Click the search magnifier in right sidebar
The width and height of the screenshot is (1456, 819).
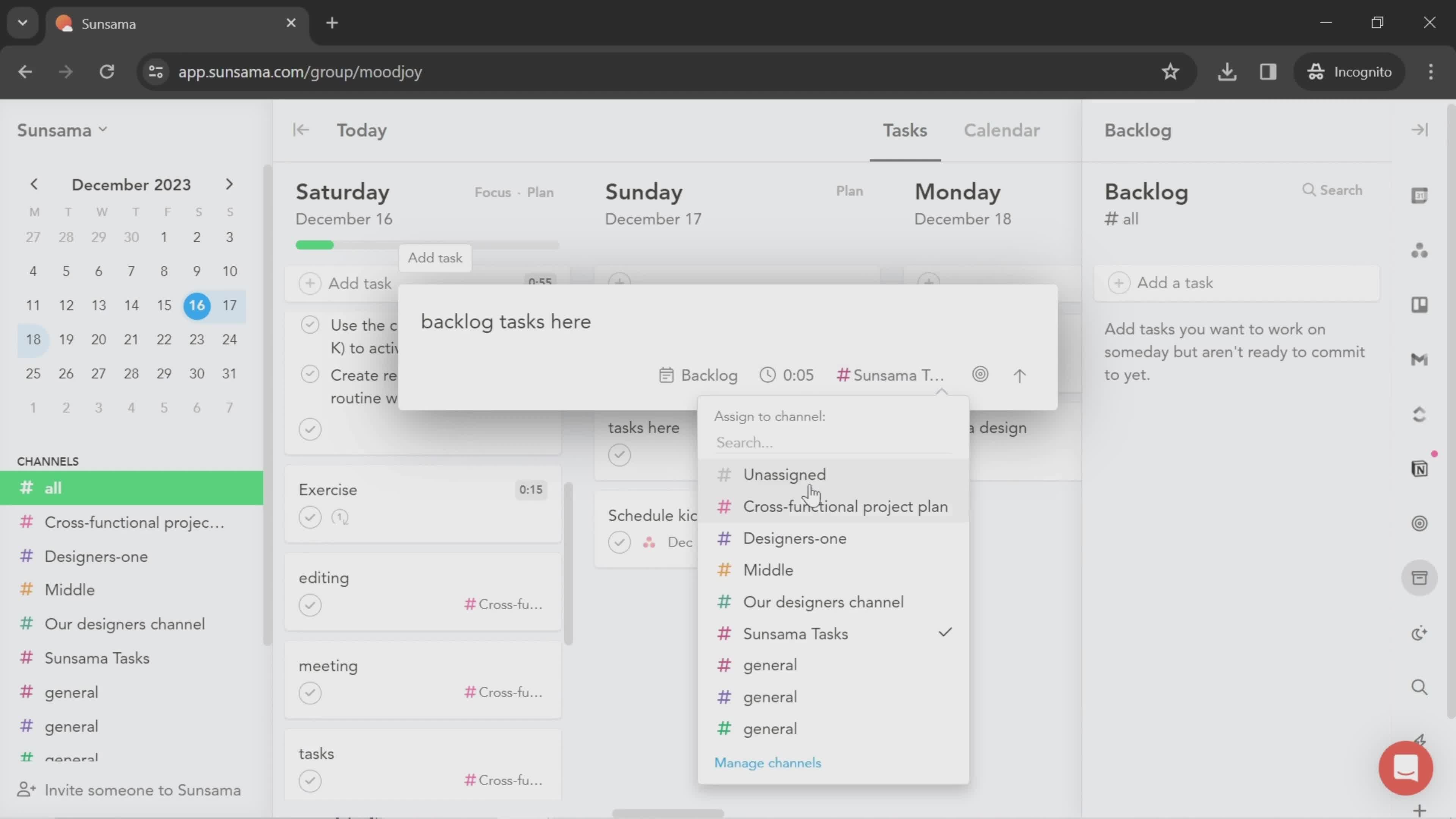tap(1419, 687)
